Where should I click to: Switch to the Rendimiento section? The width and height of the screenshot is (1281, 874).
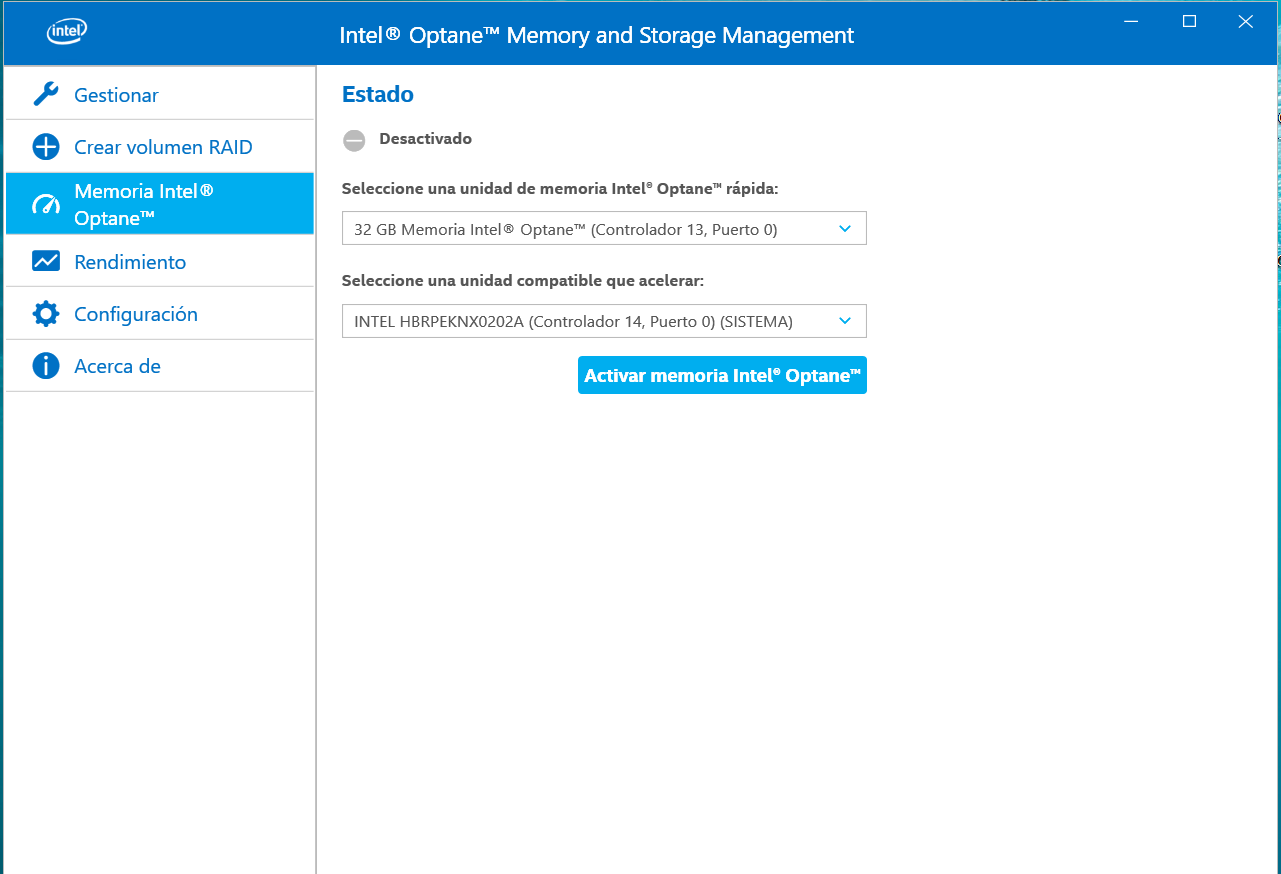click(130, 262)
